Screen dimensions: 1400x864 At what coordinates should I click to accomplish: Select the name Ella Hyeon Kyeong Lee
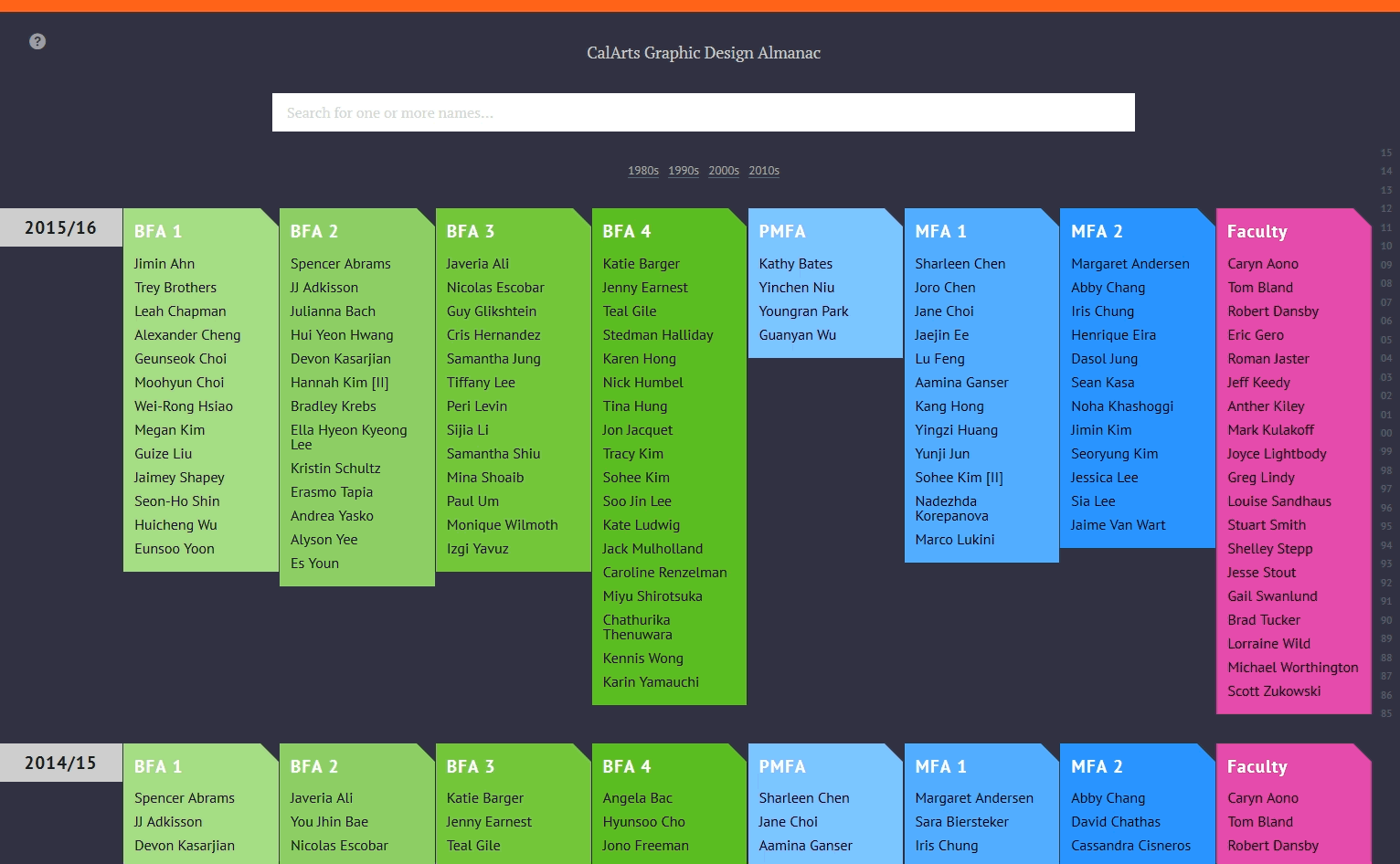point(349,437)
